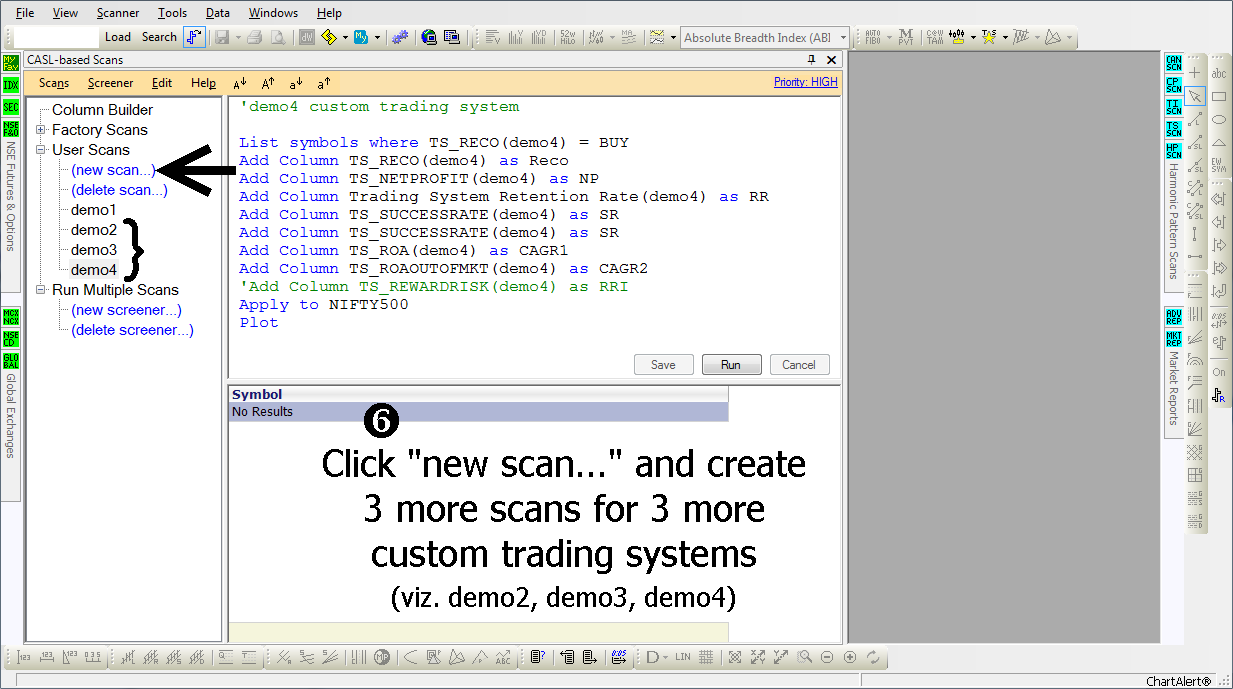Open the Absolute Breadth Index dropdown

coord(843,38)
